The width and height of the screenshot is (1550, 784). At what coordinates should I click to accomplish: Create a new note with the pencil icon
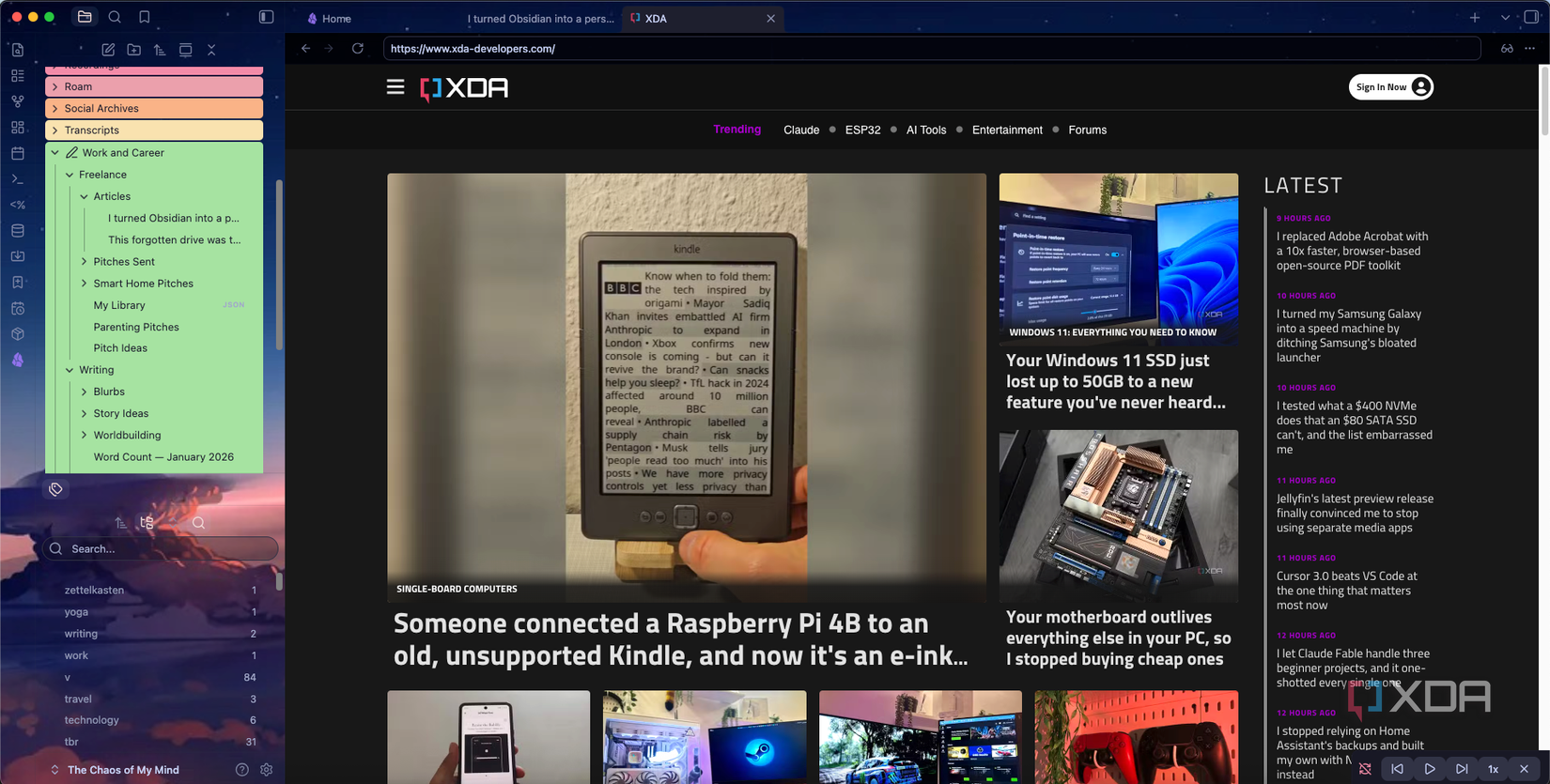tap(108, 50)
